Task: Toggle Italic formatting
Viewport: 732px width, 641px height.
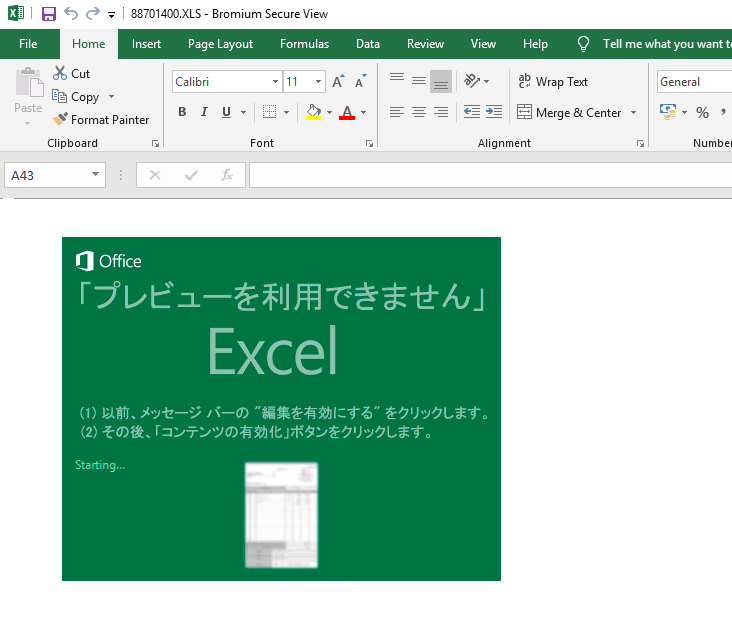Action: coord(204,112)
